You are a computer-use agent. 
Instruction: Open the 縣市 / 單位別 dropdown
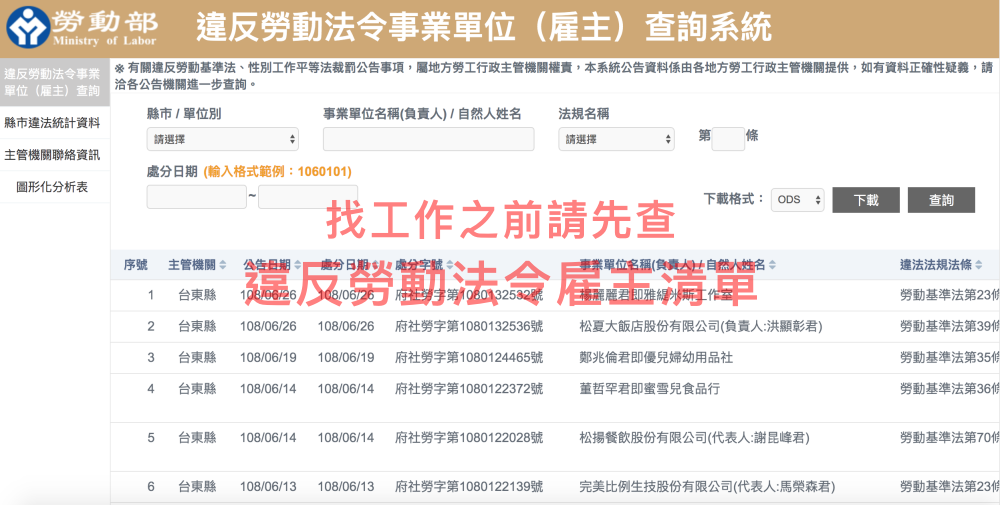pyautogui.click(x=222, y=139)
